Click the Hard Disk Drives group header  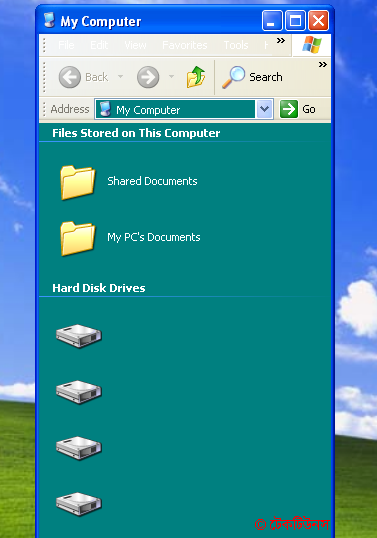click(99, 288)
